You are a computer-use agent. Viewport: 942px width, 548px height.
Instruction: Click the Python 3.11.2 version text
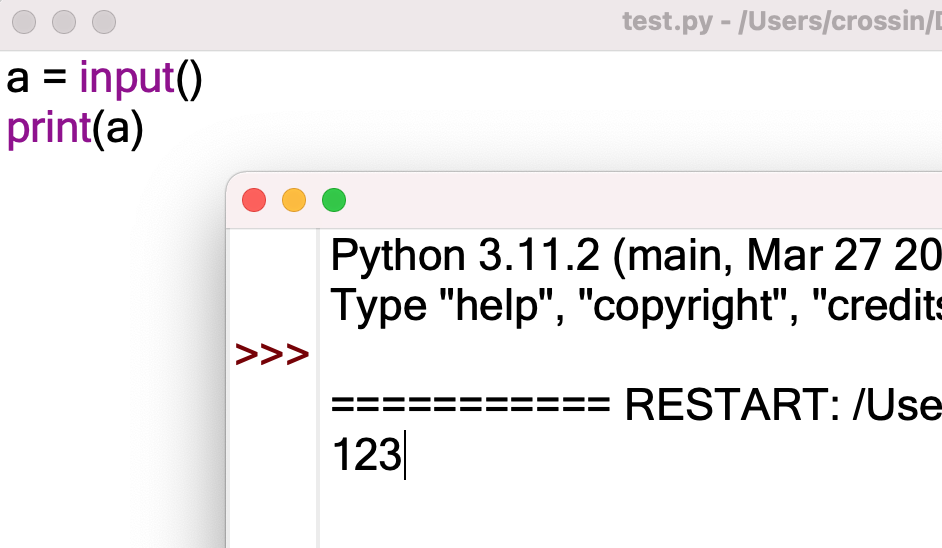[x=465, y=256]
